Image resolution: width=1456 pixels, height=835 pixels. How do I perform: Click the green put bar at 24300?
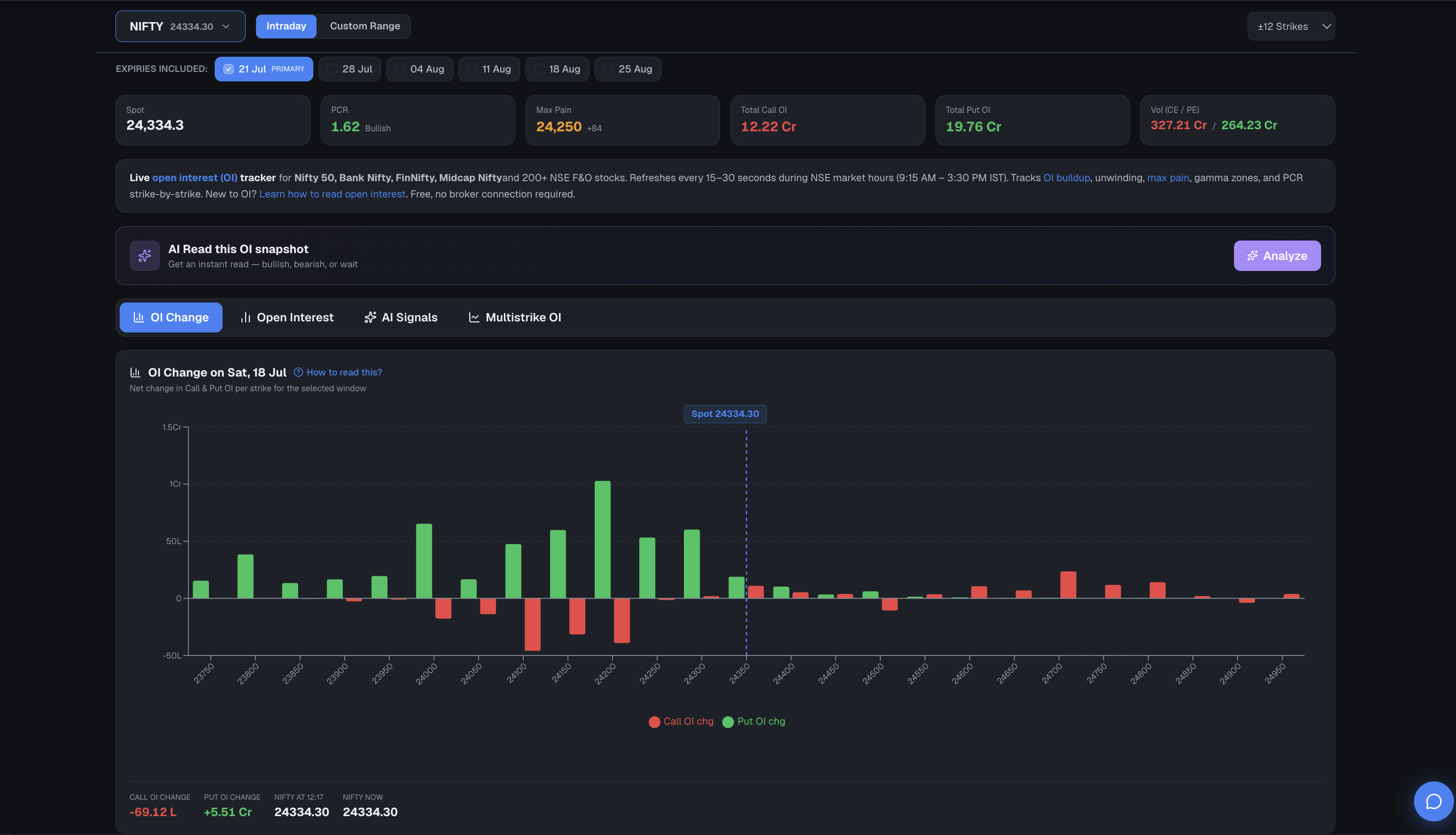point(692,563)
